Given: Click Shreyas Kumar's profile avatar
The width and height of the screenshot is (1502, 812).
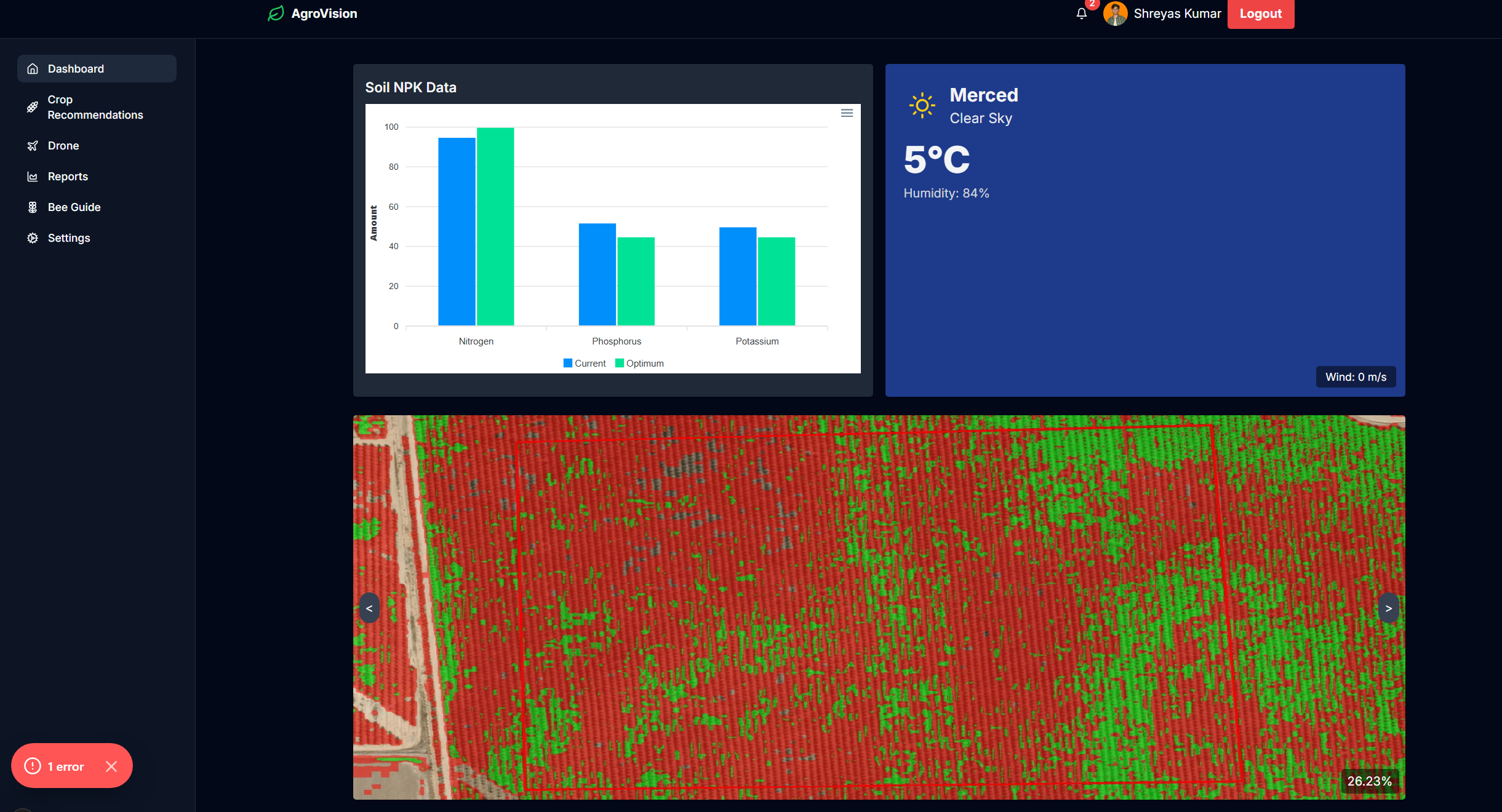Looking at the screenshot, I should [x=1115, y=14].
